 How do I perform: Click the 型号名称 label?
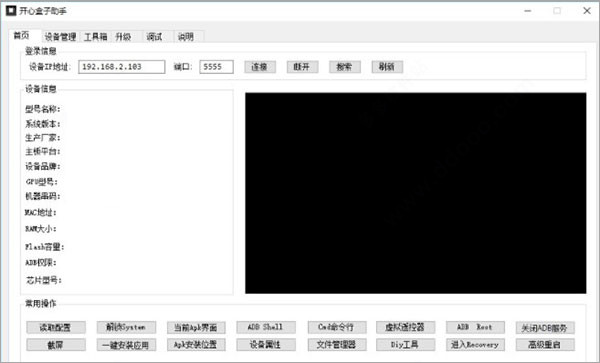click(43, 109)
